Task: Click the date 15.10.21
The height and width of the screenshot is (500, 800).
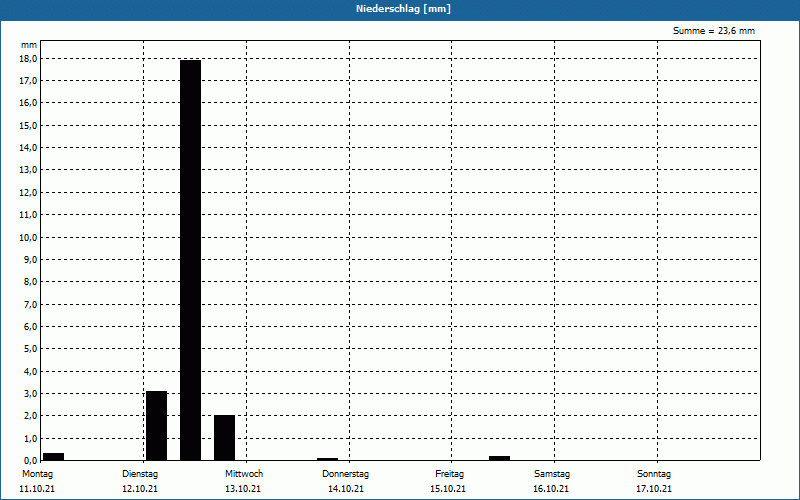Action: [x=448, y=489]
